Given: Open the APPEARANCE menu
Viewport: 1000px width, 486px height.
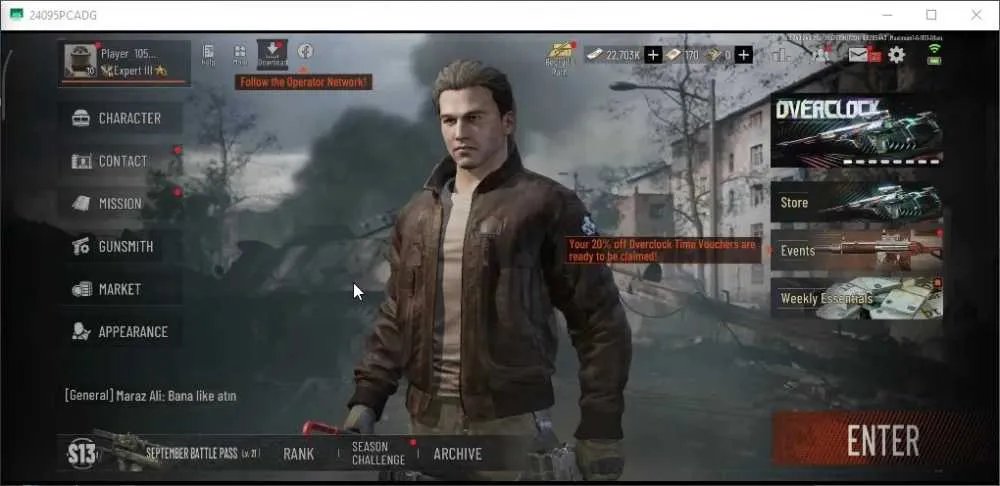Looking at the screenshot, I should point(121,332).
